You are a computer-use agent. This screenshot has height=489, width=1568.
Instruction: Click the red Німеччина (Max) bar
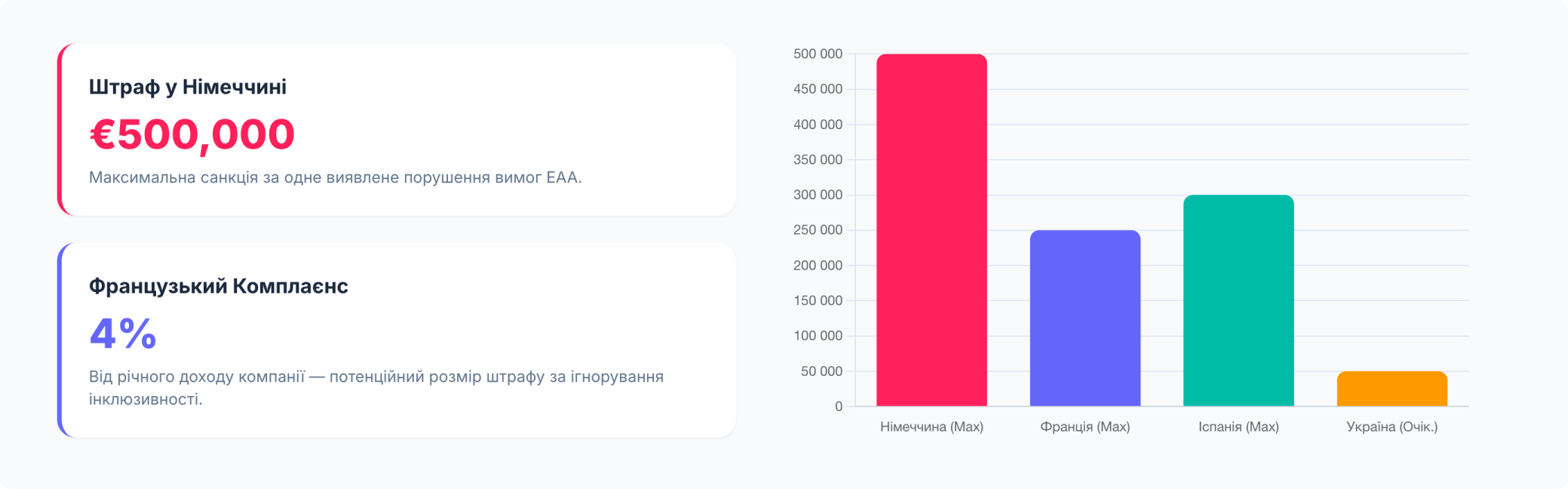[x=931, y=230]
